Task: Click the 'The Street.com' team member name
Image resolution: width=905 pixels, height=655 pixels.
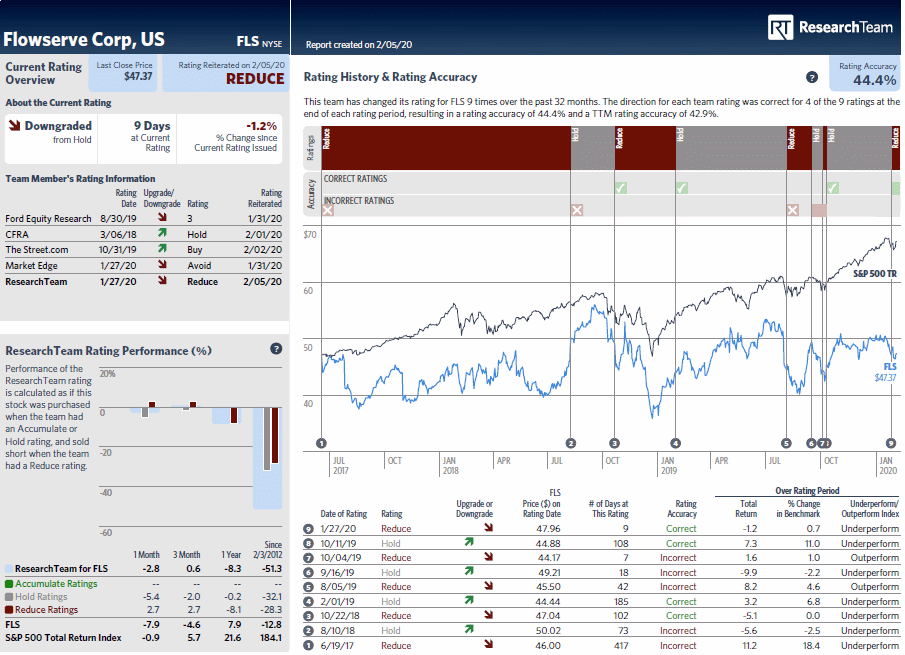Action: (x=37, y=250)
